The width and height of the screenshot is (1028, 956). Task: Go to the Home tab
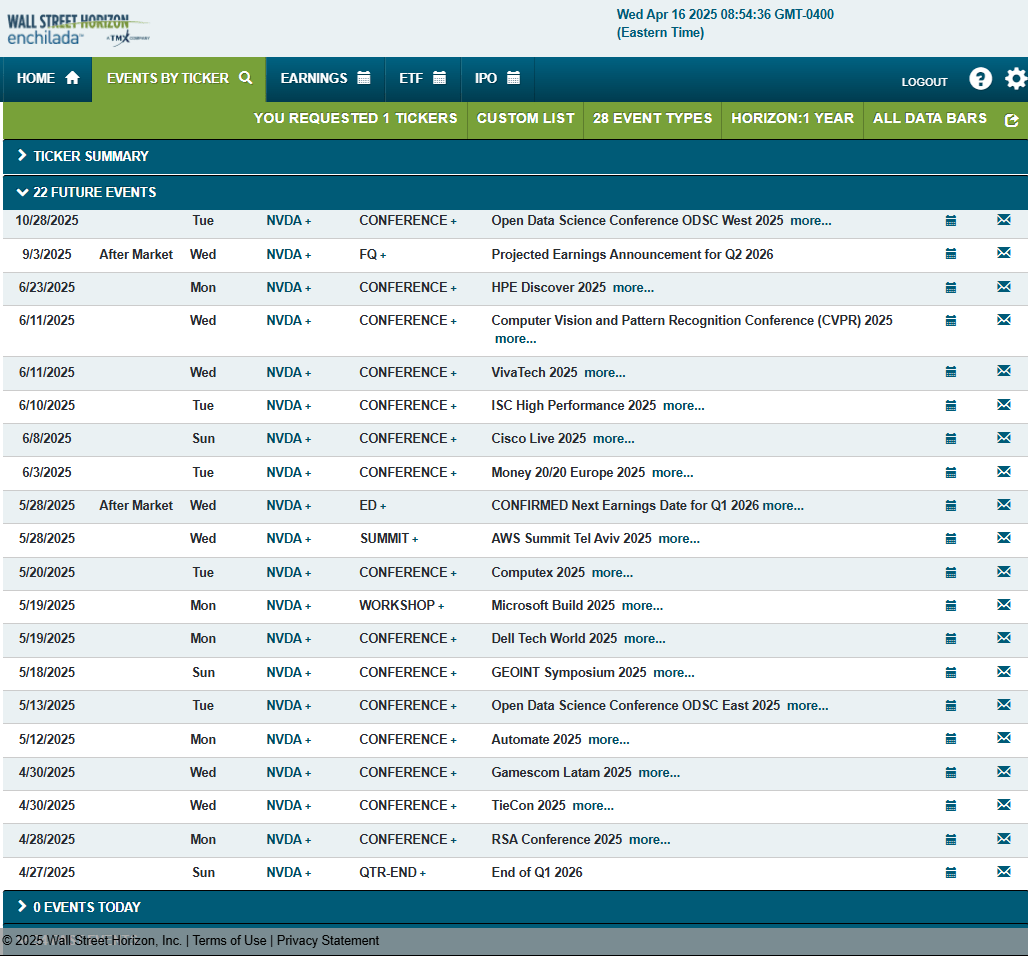[x=47, y=78]
